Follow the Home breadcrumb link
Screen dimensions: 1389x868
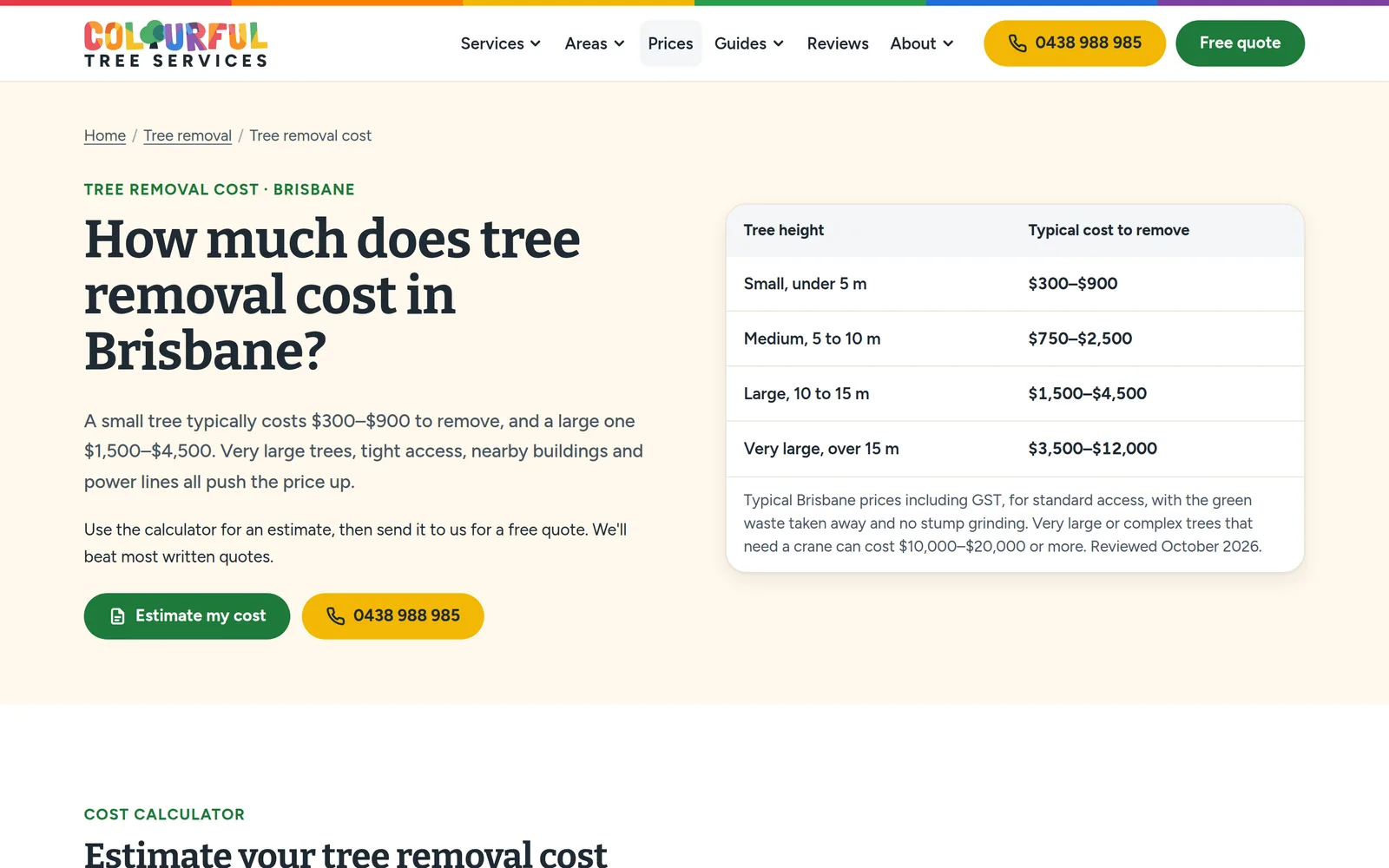[x=105, y=135]
